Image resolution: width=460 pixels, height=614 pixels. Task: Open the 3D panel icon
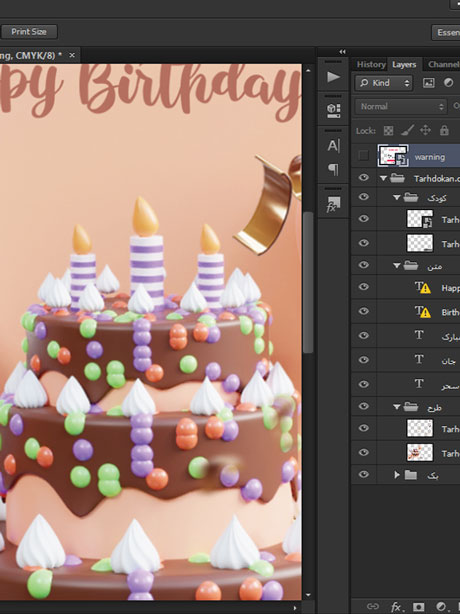pos(333,110)
